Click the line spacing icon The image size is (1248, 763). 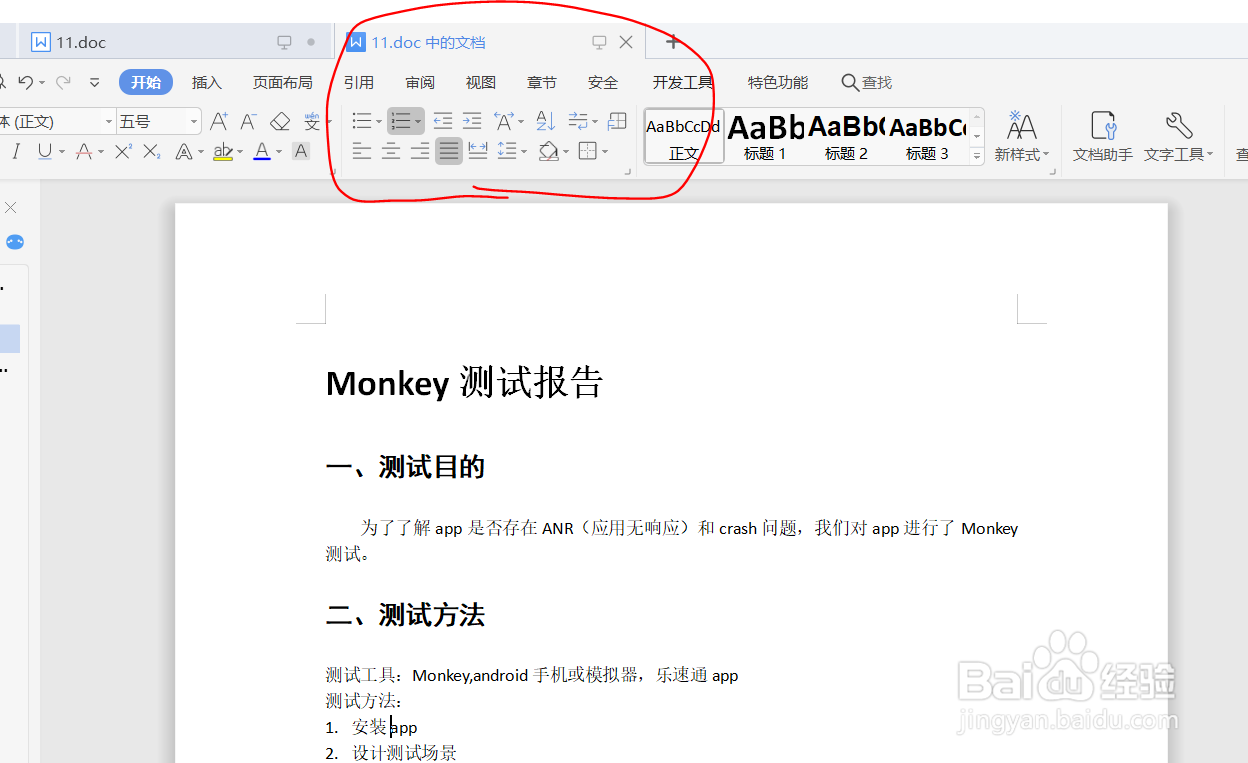[x=507, y=151]
